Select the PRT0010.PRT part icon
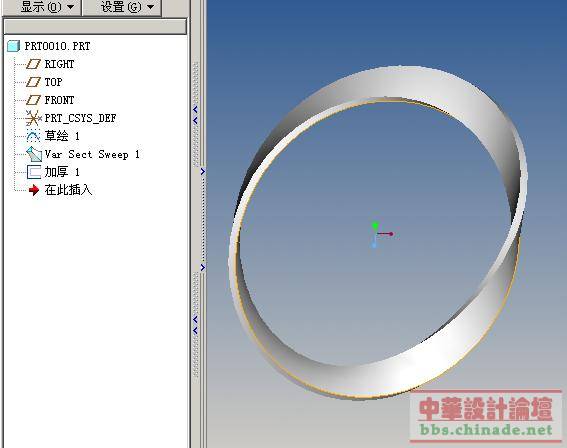The image size is (567, 448). click(x=13, y=46)
